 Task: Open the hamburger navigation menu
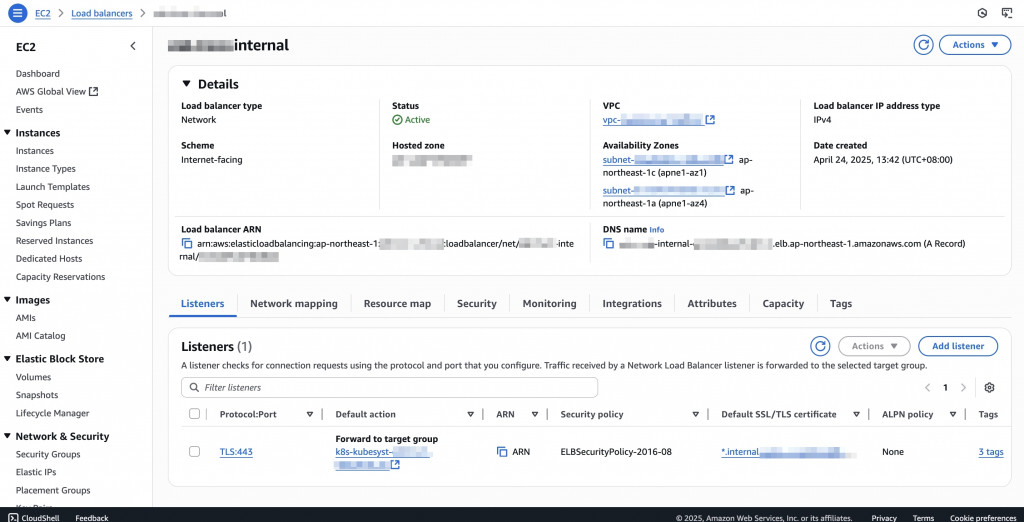[x=18, y=12]
